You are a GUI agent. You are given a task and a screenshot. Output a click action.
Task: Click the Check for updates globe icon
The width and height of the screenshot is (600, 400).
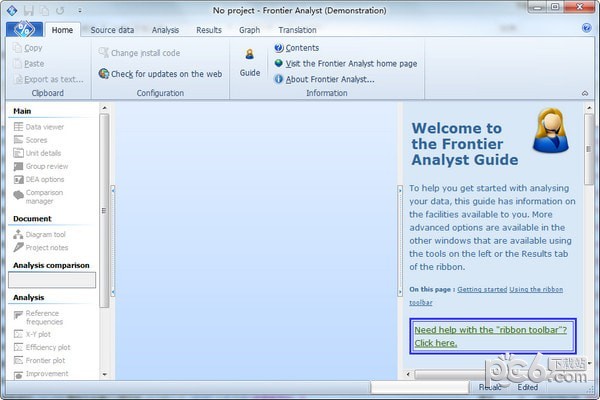tap(104, 73)
